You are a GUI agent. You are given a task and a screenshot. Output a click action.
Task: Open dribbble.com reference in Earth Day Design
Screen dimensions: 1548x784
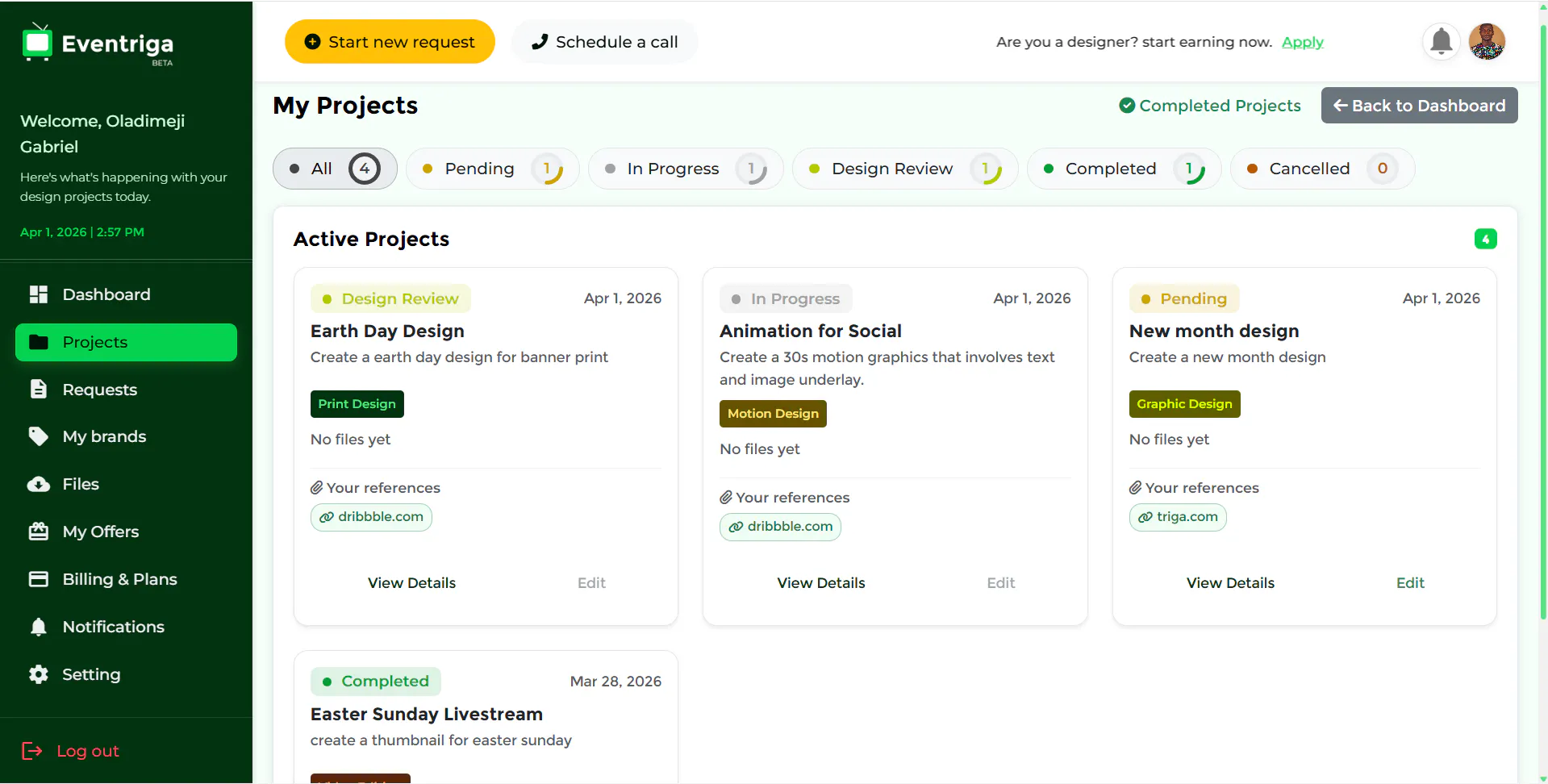coord(371,517)
